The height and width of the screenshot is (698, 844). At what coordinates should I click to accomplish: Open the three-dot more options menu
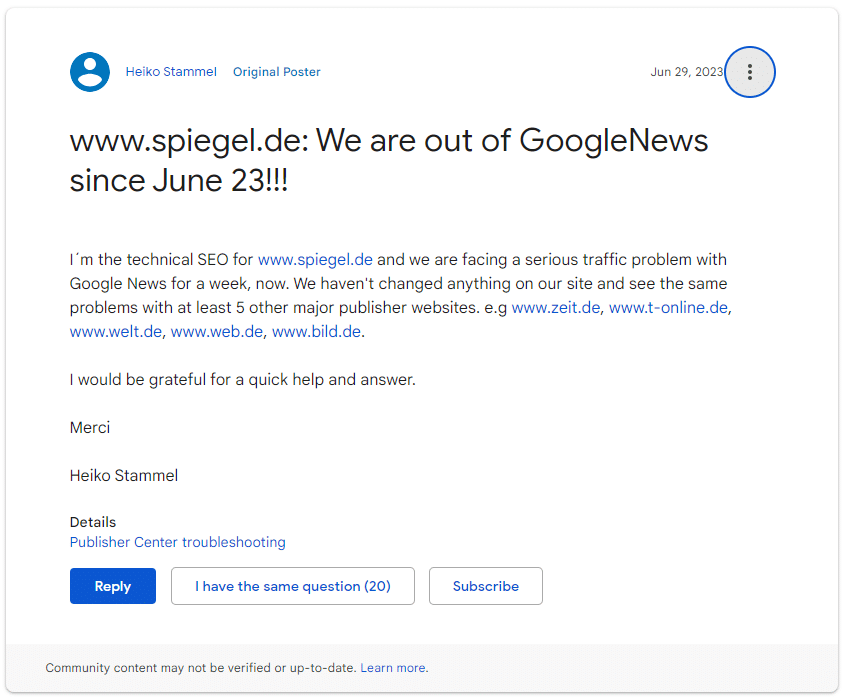[749, 72]
